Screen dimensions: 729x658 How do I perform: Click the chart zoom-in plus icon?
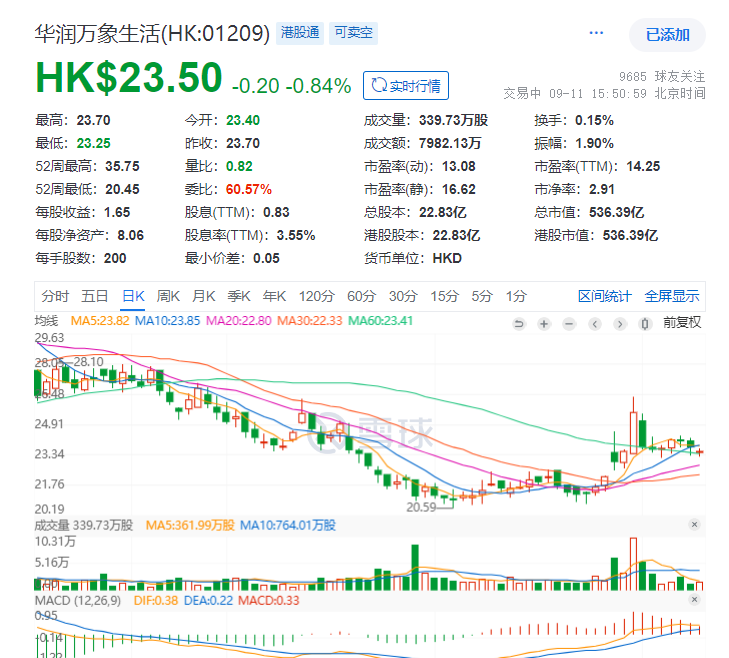544,324
